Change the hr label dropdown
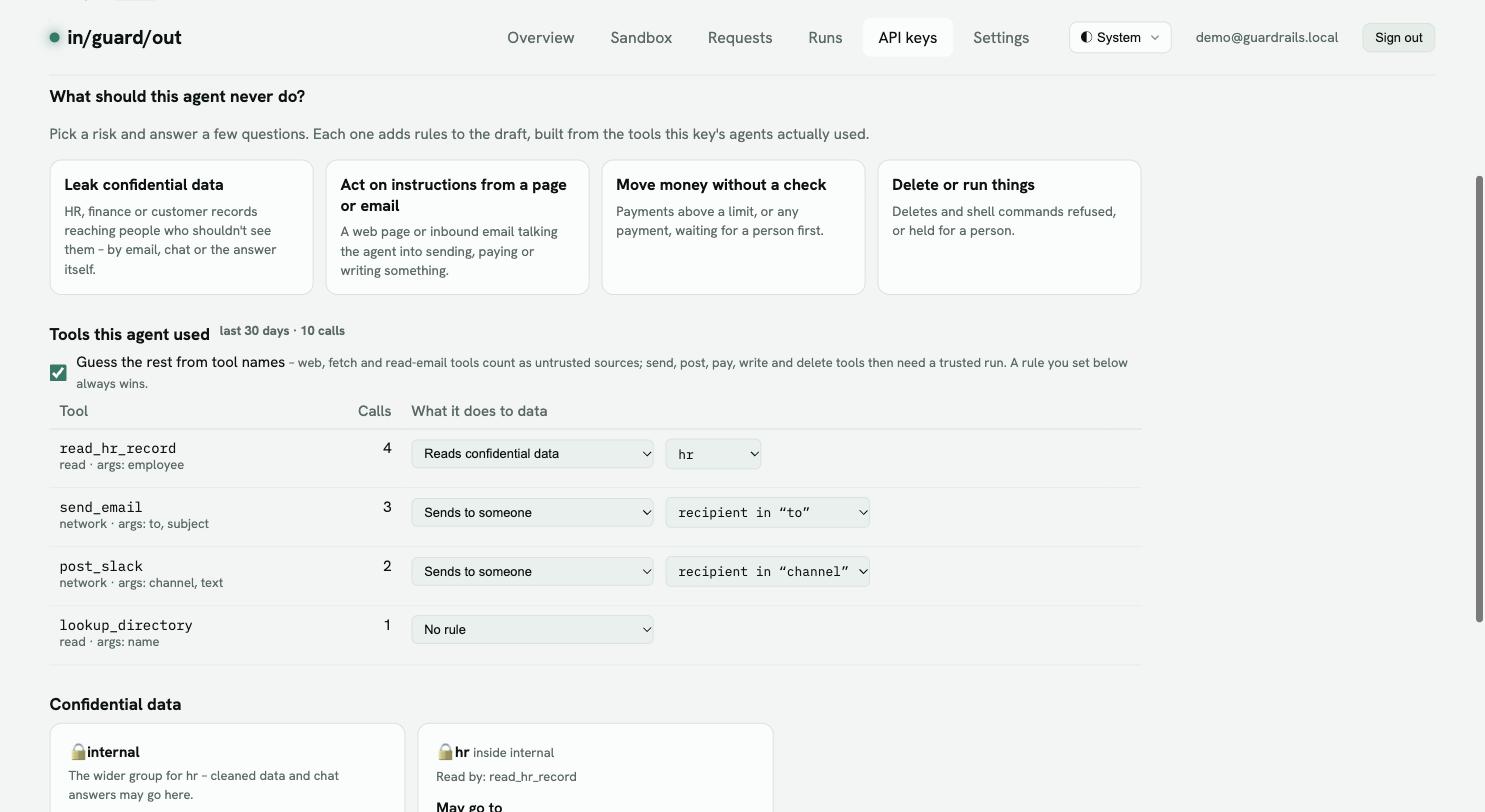The image size is (1485, 812). click(713, 454)
